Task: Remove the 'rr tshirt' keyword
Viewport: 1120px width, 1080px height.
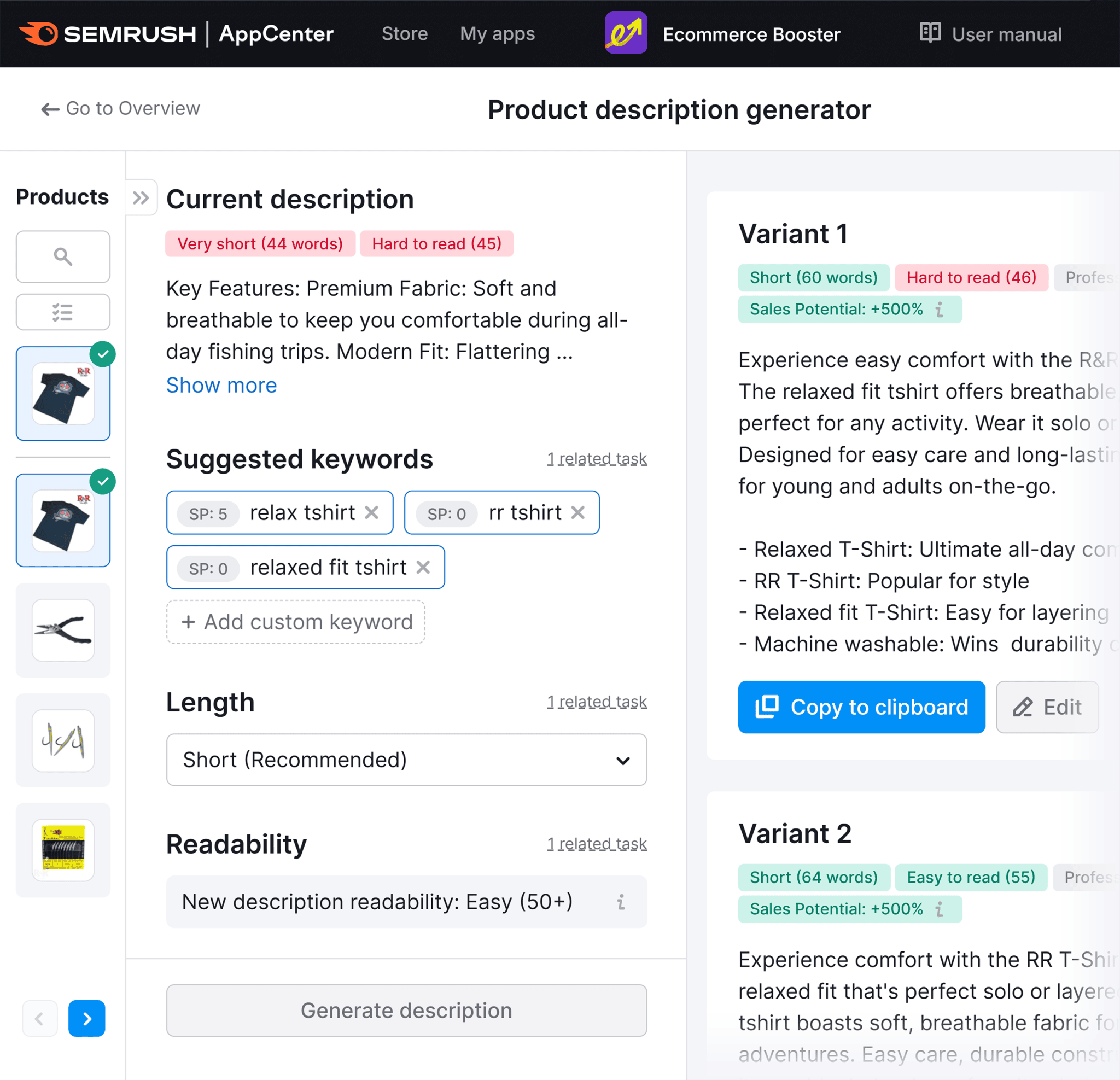Action: (x=578, y=512)
